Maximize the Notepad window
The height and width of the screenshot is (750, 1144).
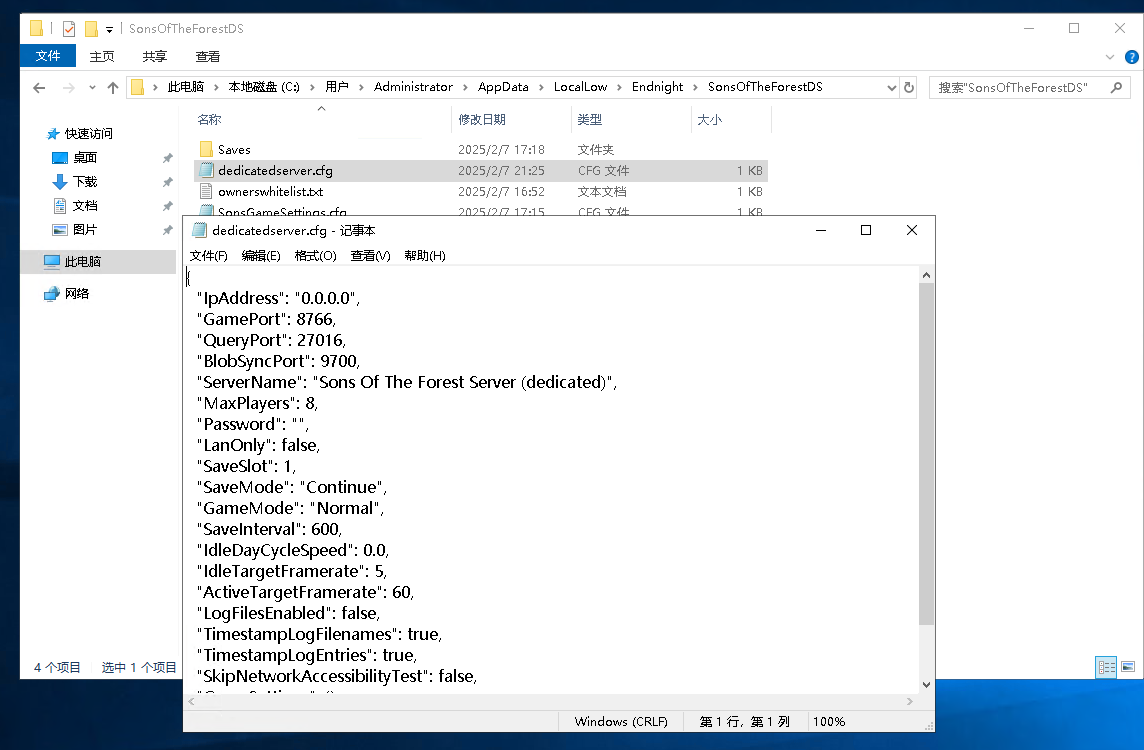point(866,231)
